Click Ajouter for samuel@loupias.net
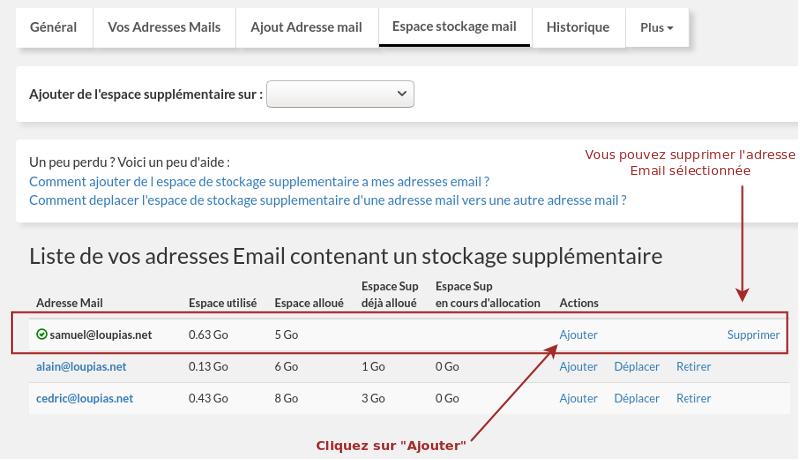The height and width of the screenshot is (460, 800). click(x=579, y=335)
